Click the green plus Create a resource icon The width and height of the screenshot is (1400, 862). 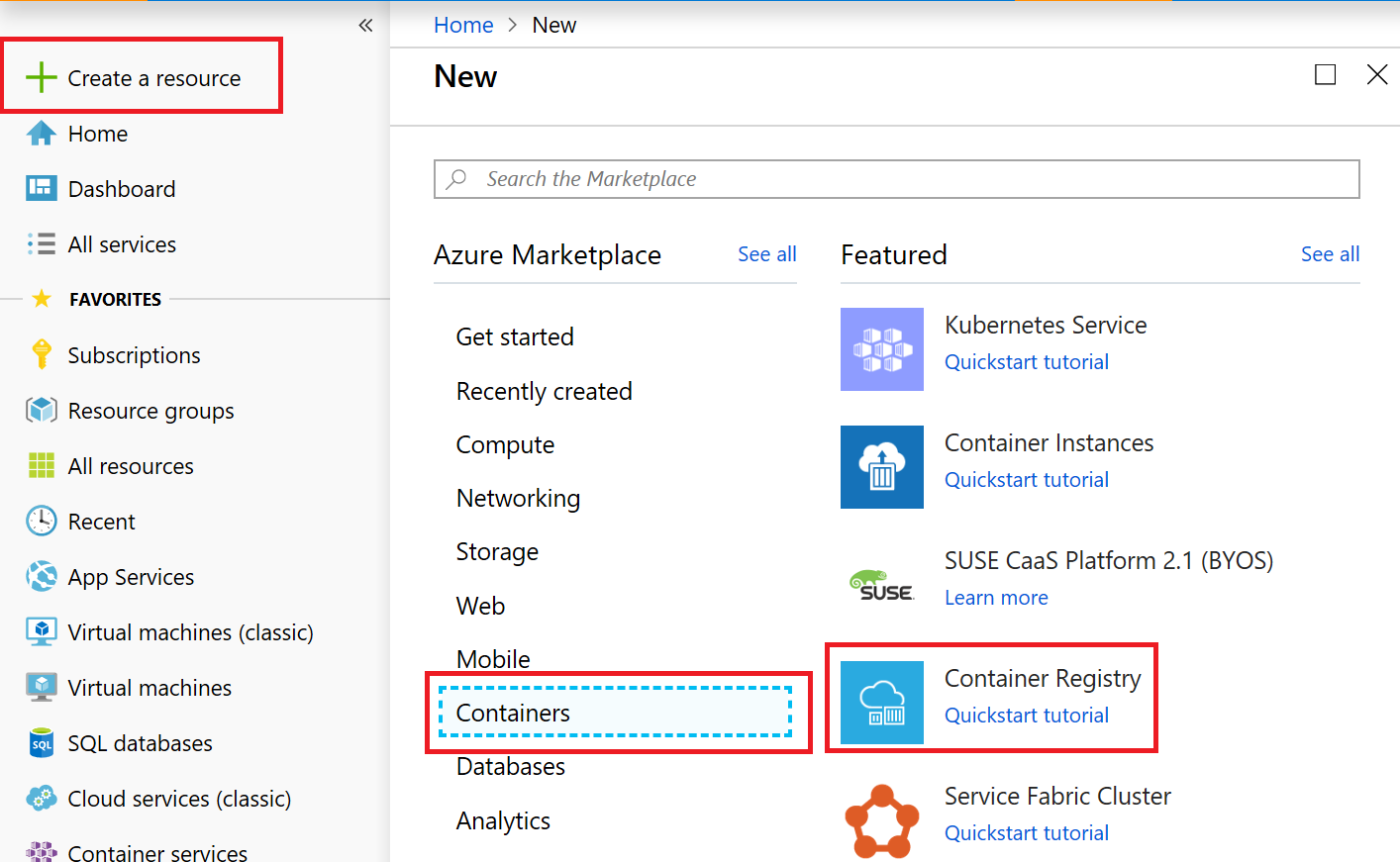(42, 77)
